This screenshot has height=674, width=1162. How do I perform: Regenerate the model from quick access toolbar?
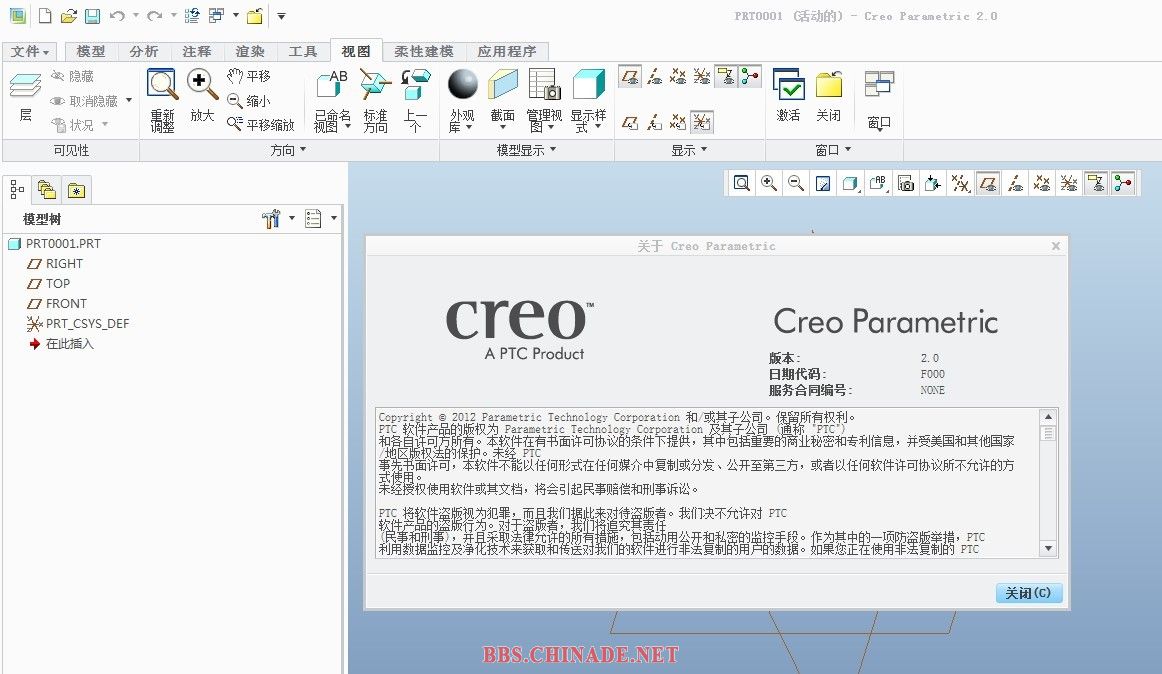(x=192, y=16)
